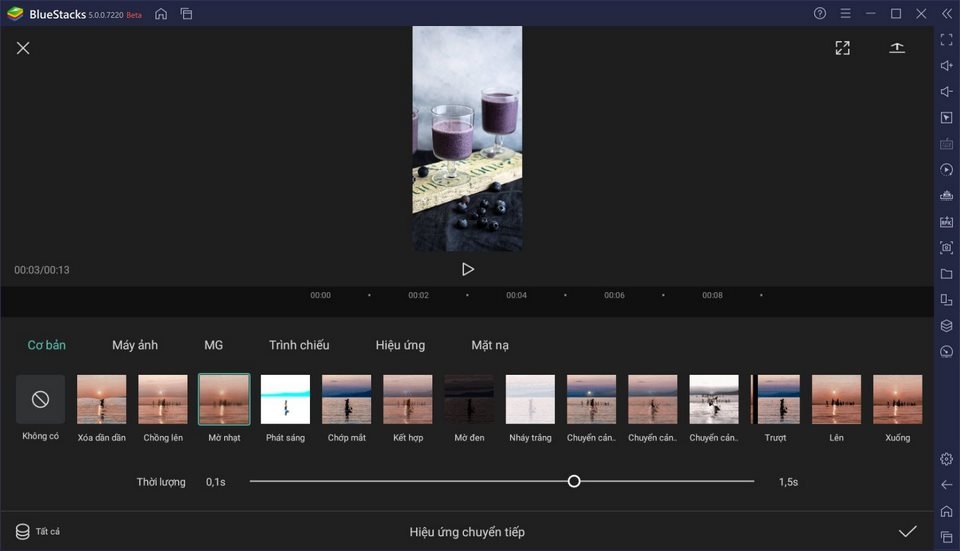Expand video preview to fullscreen
Viewport: 960px width, 551px height.
(842, 48)
